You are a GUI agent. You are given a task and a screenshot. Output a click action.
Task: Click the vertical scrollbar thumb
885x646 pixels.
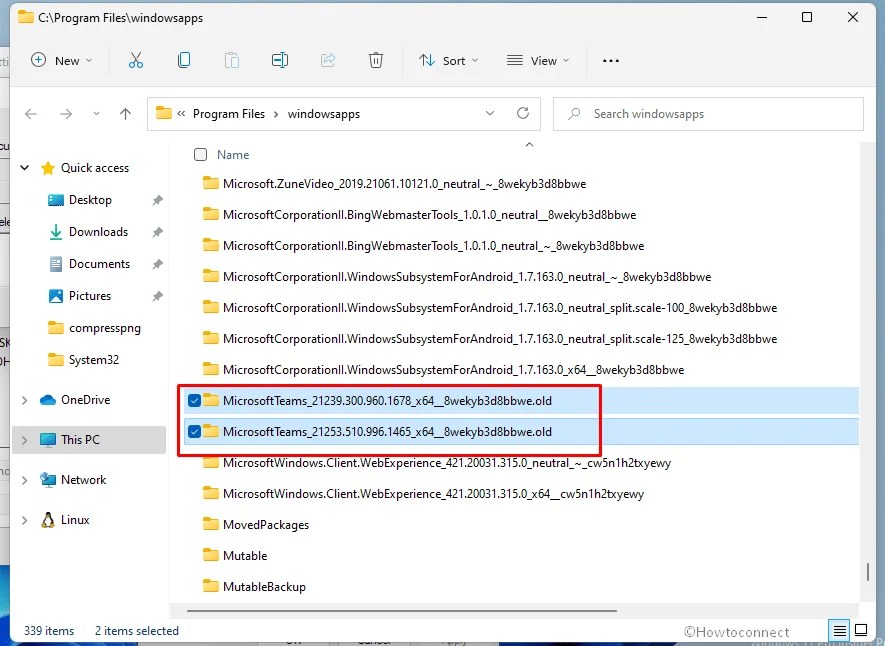tap(868, 572)
